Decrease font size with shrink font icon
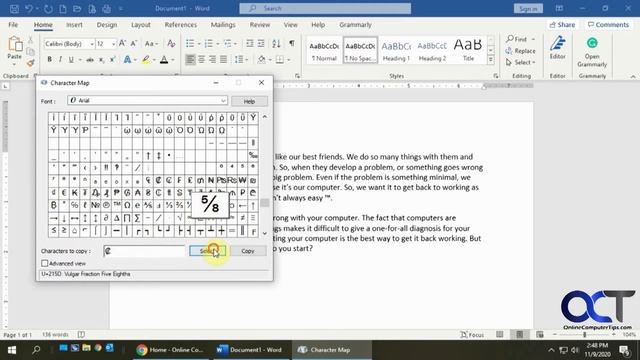The width and height of the screenshot is (640, 360). tap(133, 43)
